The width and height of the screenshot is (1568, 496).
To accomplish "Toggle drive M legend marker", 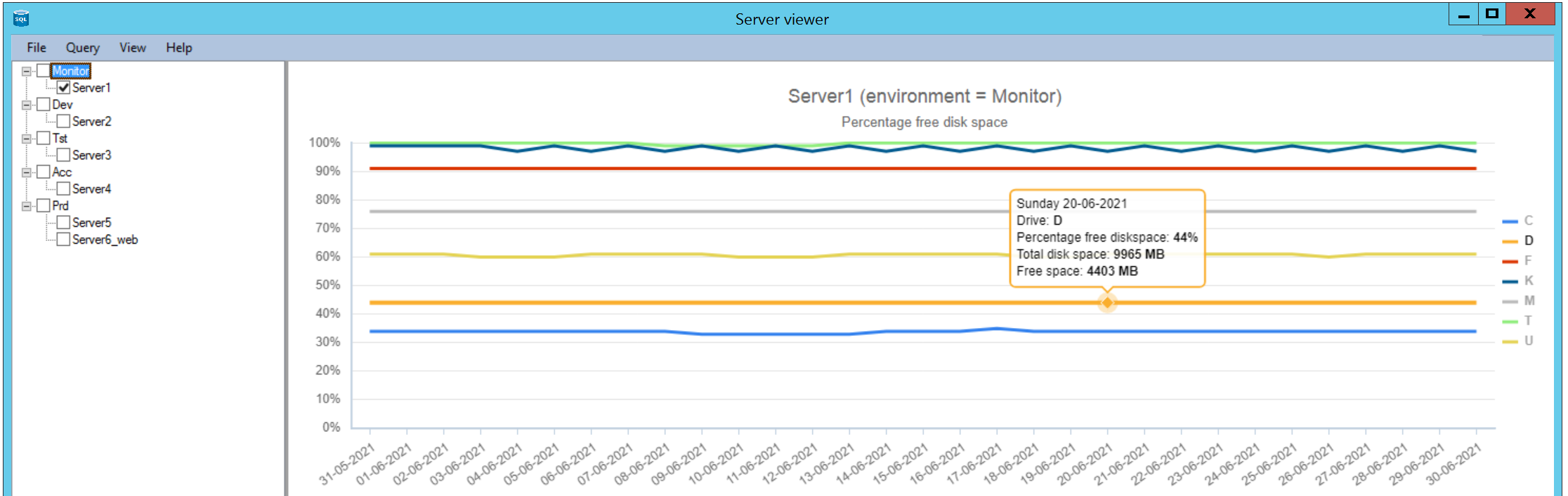I will tap(1510, 301).
